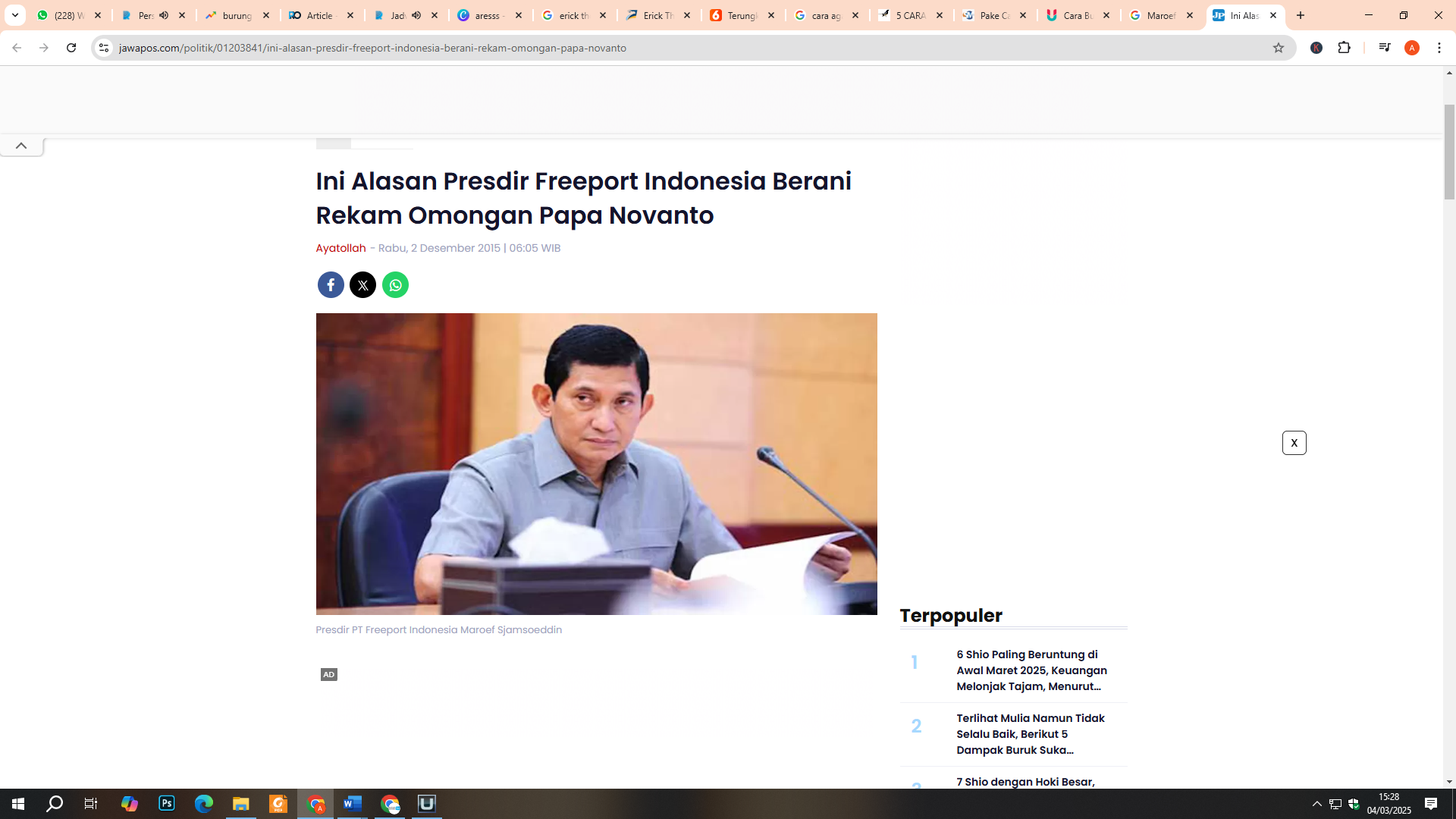
Task: Open Photoshop from the taskbar
Action: pyautogui.click(x=167, y=803)
